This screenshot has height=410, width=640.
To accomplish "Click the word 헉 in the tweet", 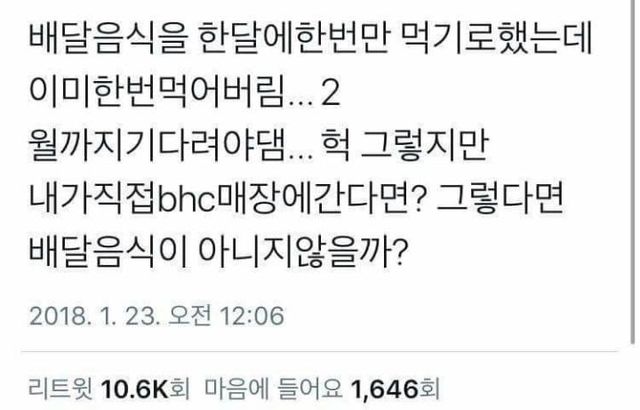I will 337,146.
